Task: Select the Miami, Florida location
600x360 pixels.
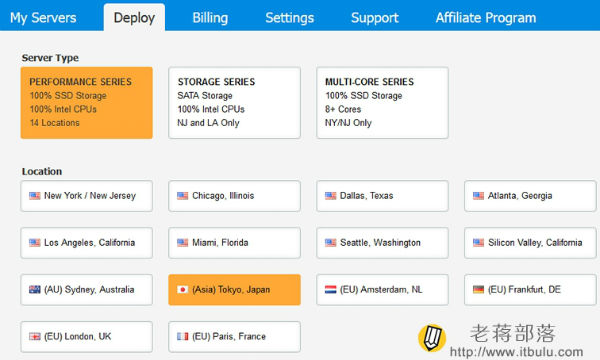Action: click(235, 243)
